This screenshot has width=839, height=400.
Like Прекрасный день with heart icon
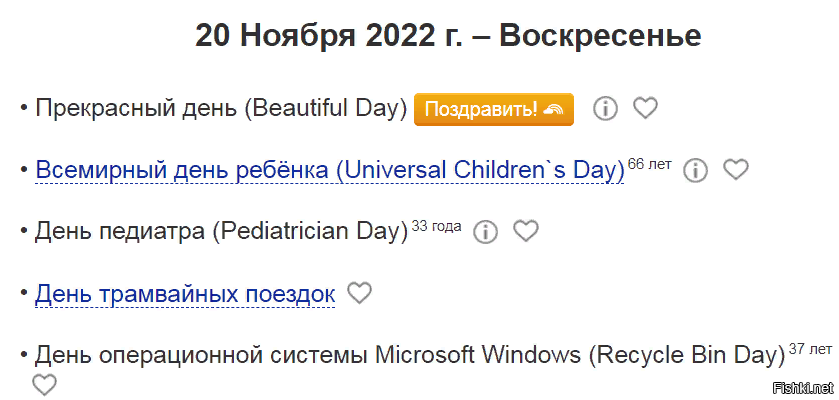646,108
